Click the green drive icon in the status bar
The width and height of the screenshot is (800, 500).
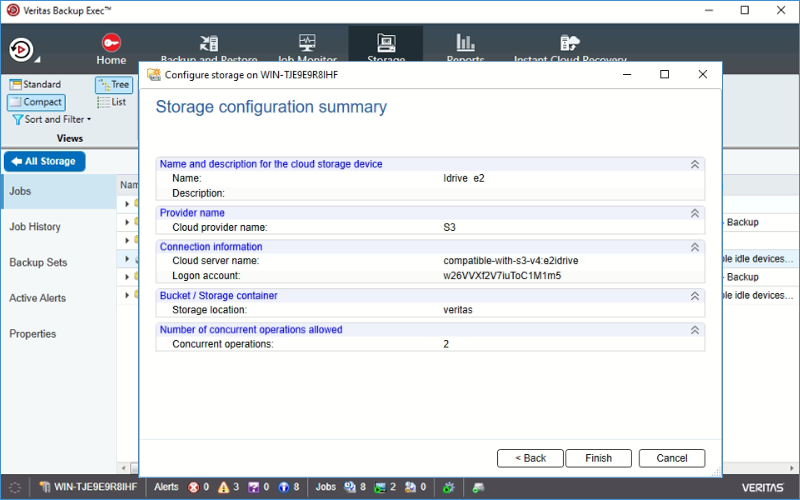click(478, 487)
